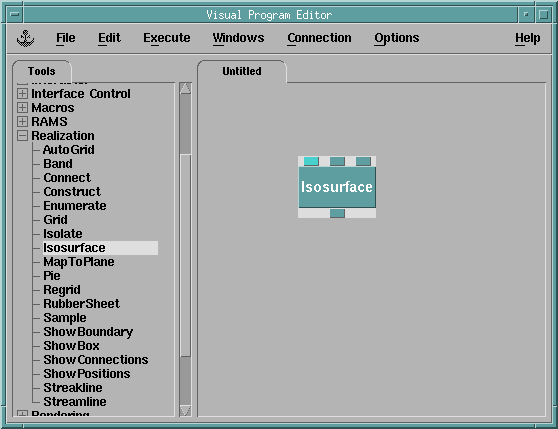Choose the RubberSheet tool entry
Image resolution: width=558 pixels, height=429 pixels.
pyautogui.click(x=81, y=304)
